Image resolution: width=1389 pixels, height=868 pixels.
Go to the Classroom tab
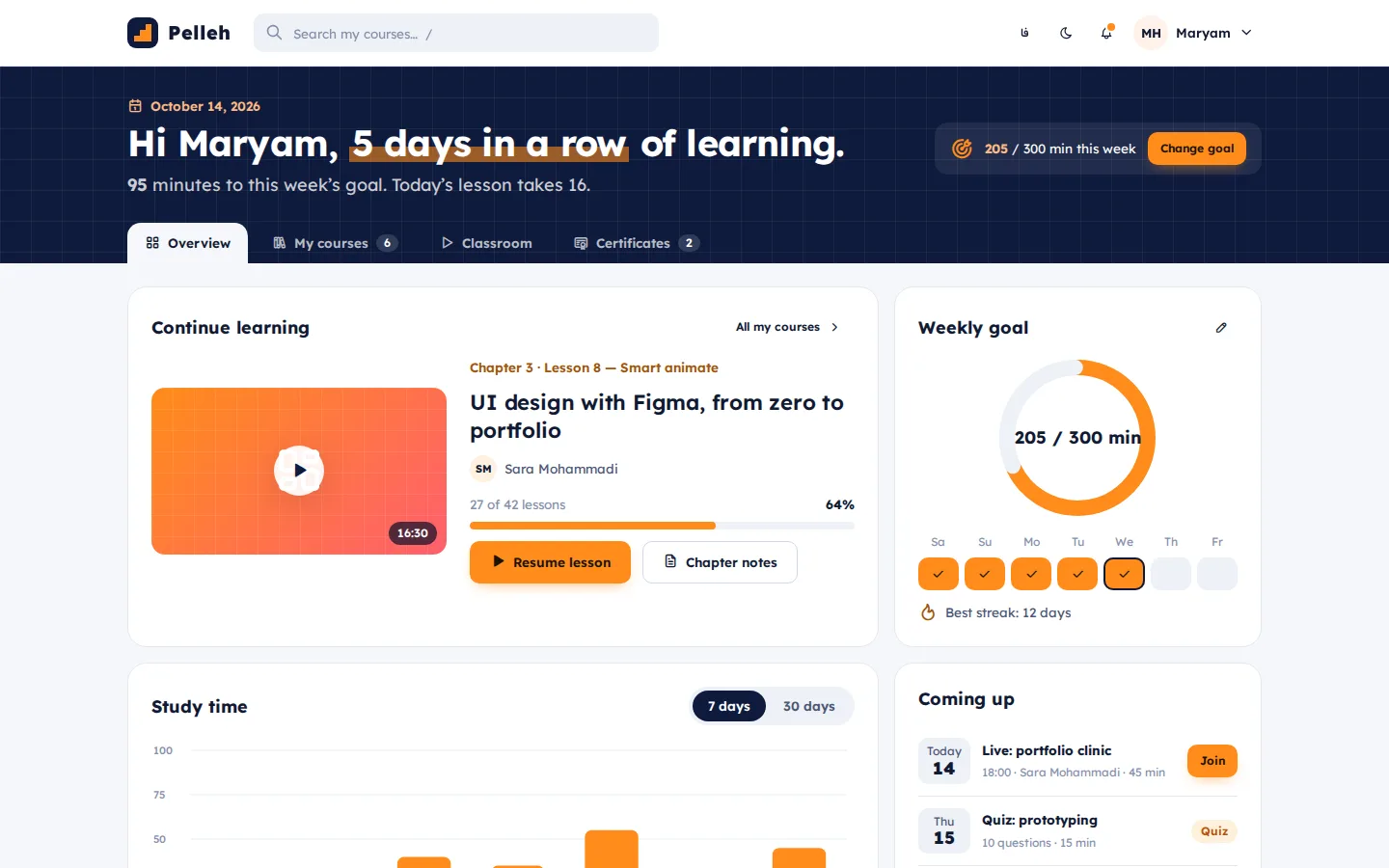487,243
